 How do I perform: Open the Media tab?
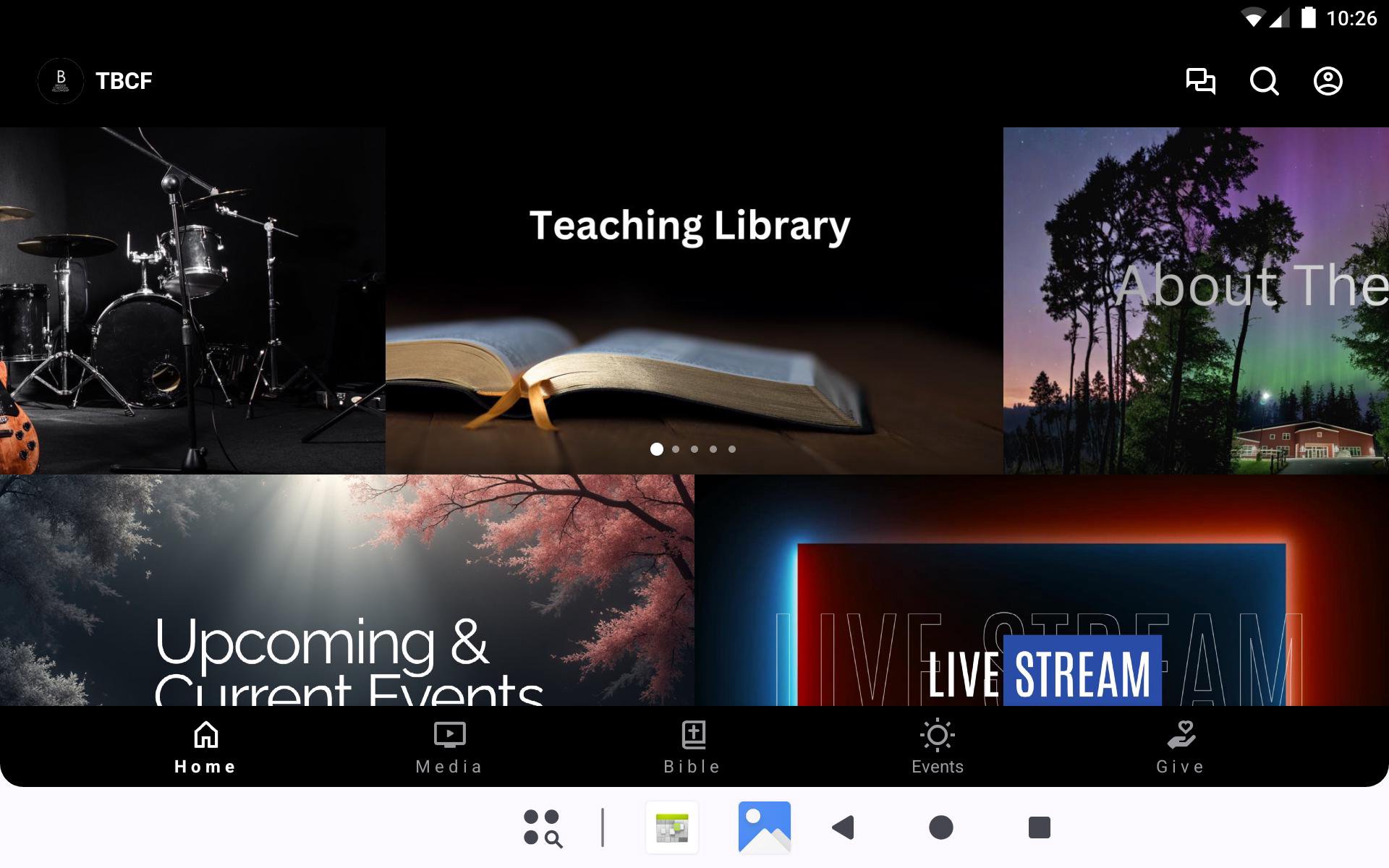449,747
